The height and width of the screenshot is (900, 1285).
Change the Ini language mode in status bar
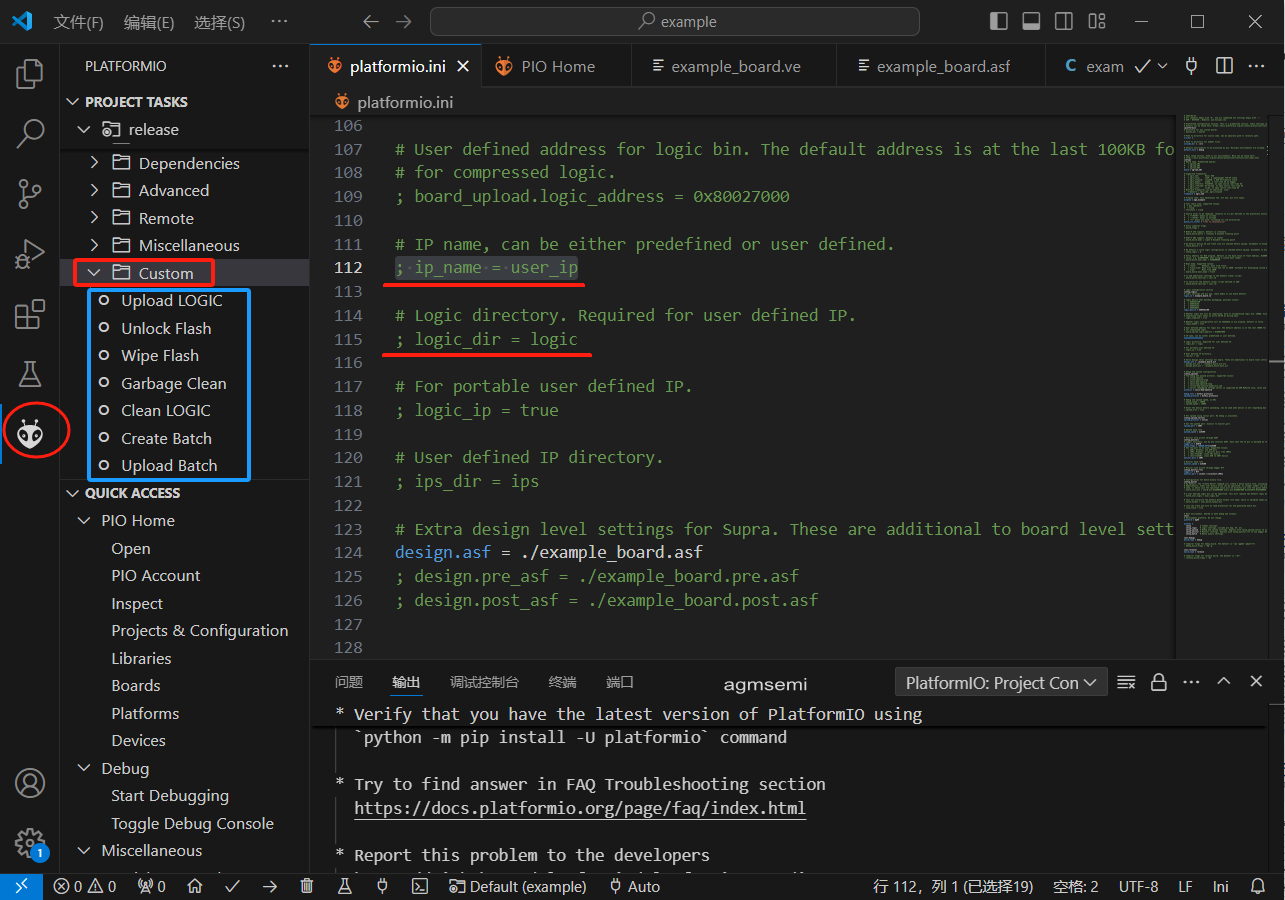click(x=1221, y=886)
